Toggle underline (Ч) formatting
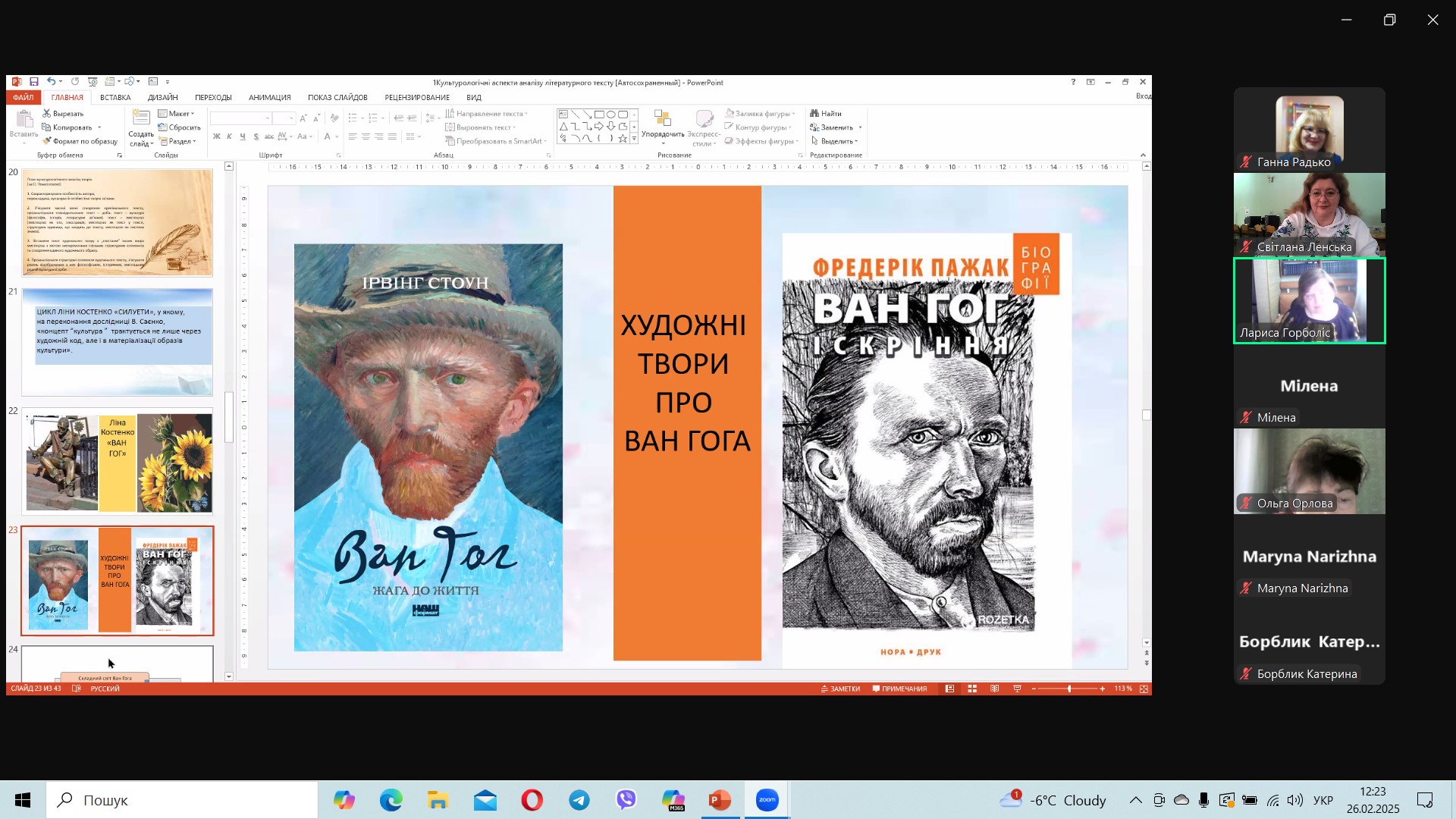Image resolution: width=1456 pixels, height=819 pixels. (x=243, y=136)
